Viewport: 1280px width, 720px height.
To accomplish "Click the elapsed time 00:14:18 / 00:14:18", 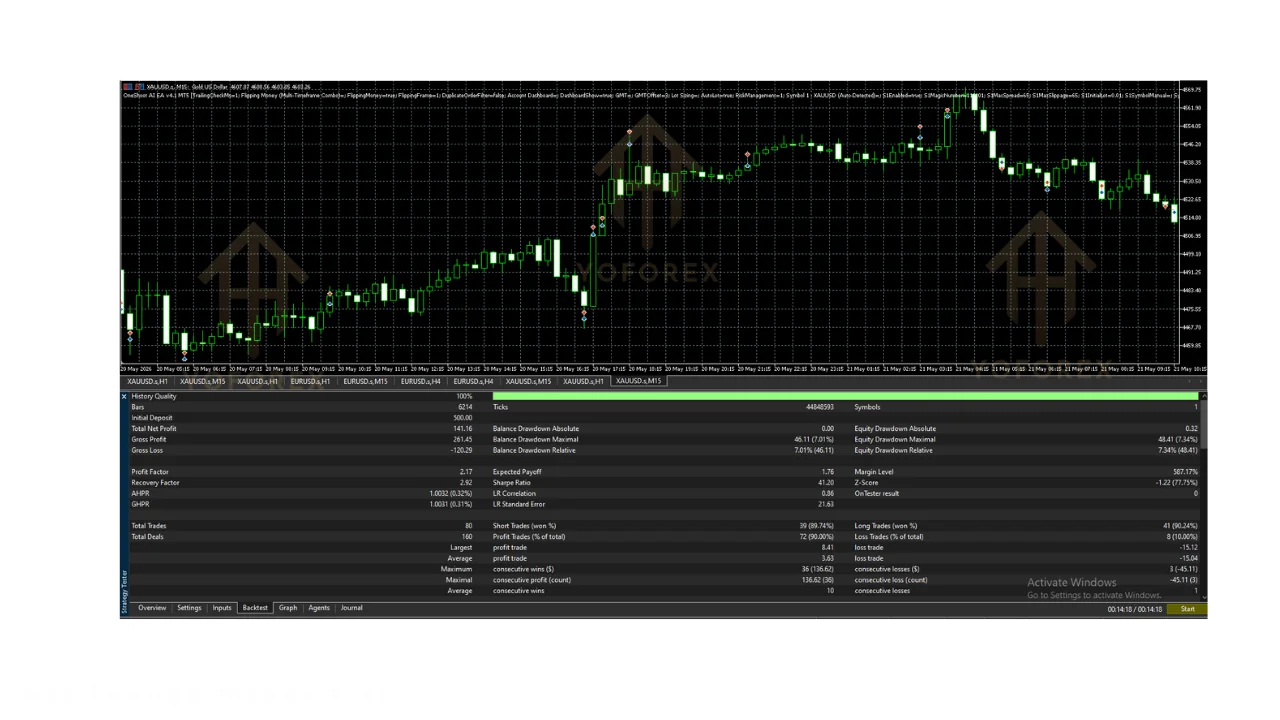I will pos(1135,609).
